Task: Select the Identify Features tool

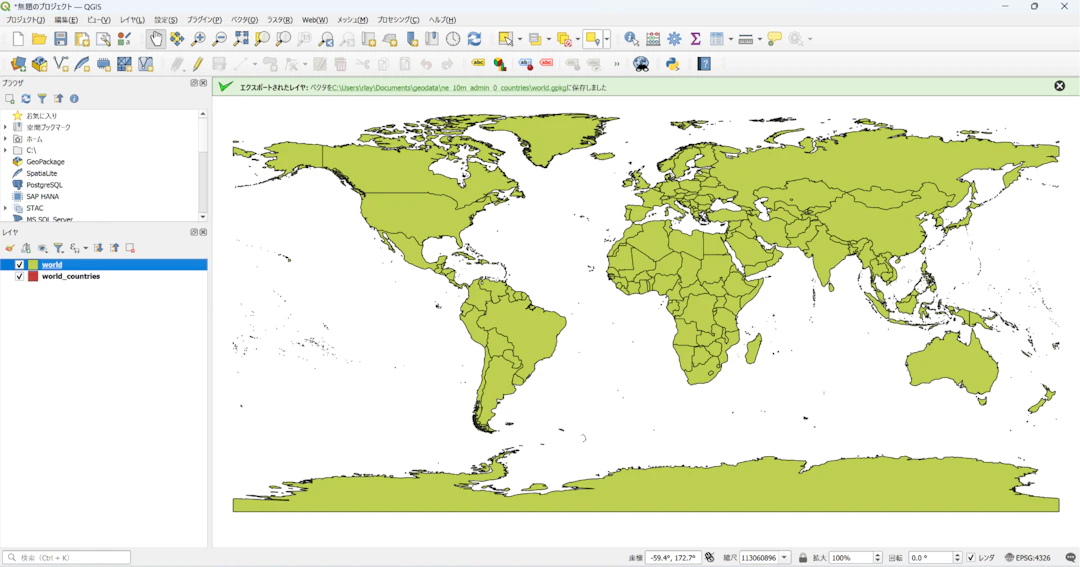Action: click(631, 39)
